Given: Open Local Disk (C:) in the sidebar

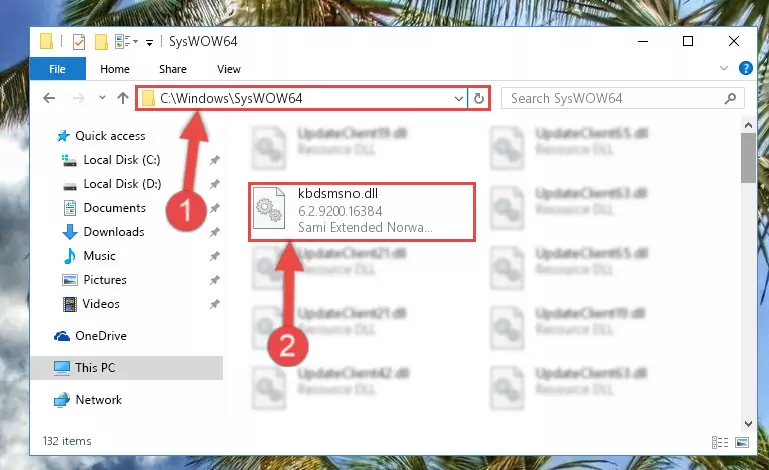Looking at the screenshot, I should pyautogui.click(x=122, y=160).
